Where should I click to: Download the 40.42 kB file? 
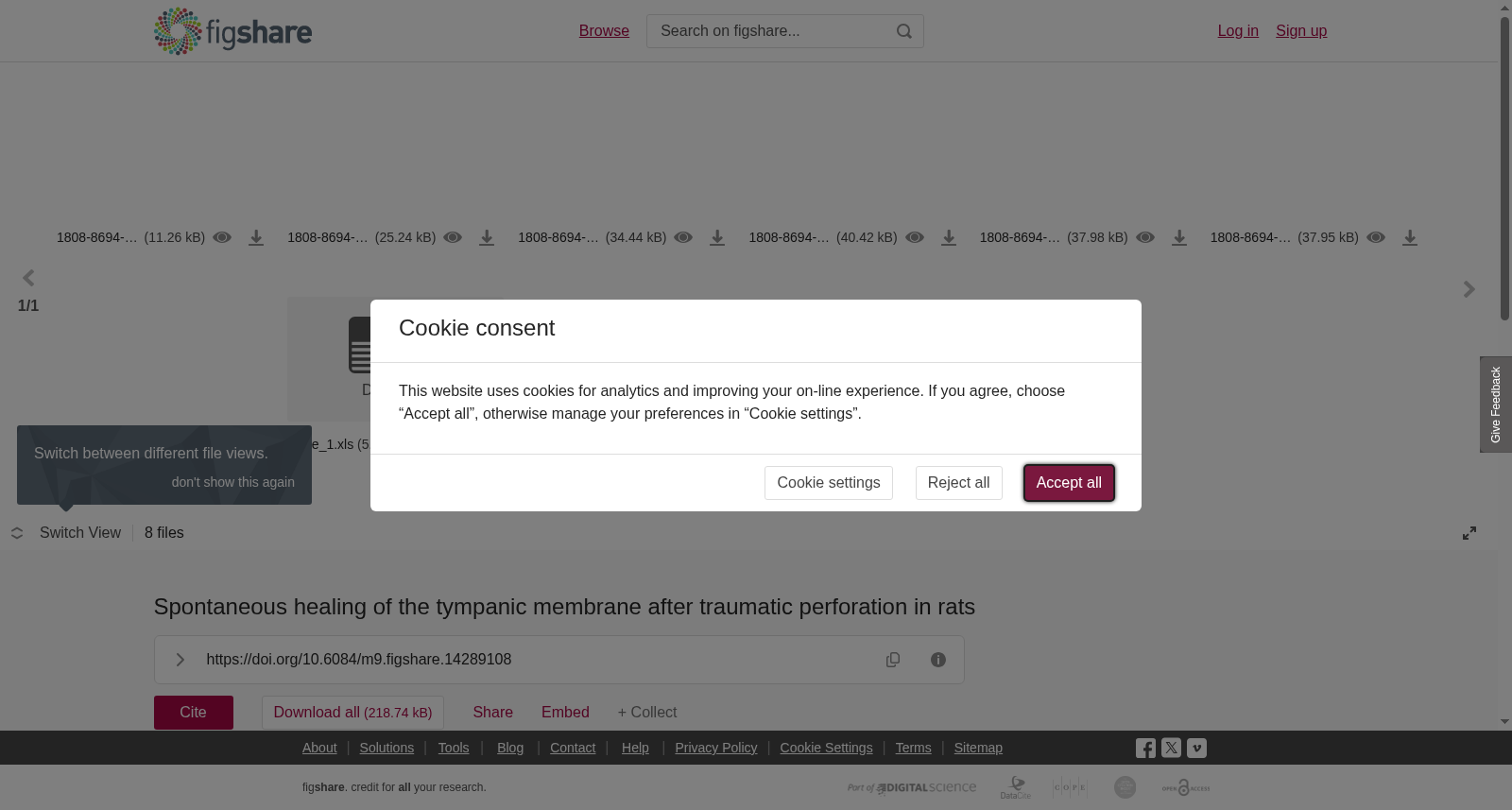tap(949, 237)
